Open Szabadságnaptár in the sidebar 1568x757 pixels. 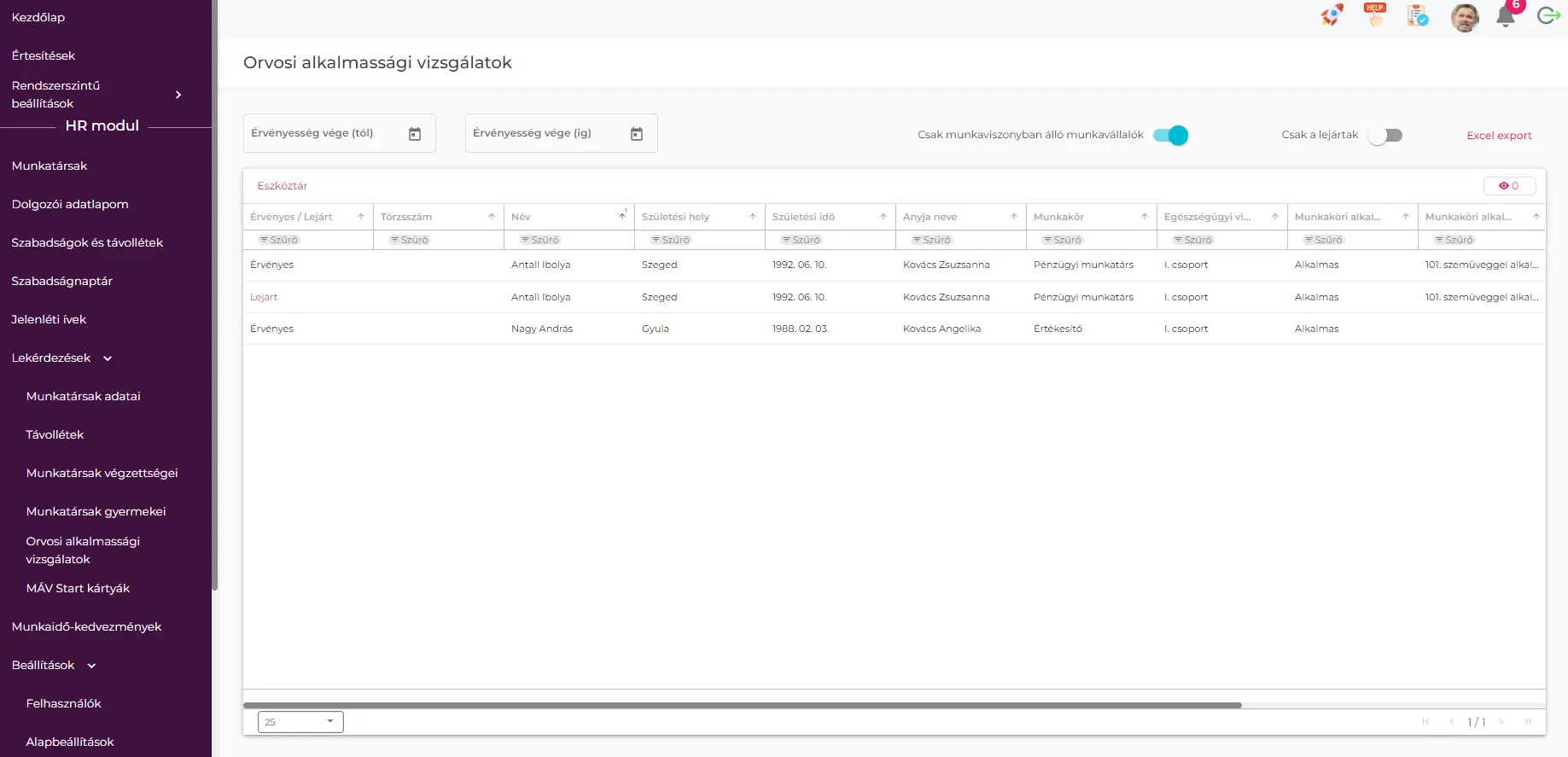tap(62, 281)
